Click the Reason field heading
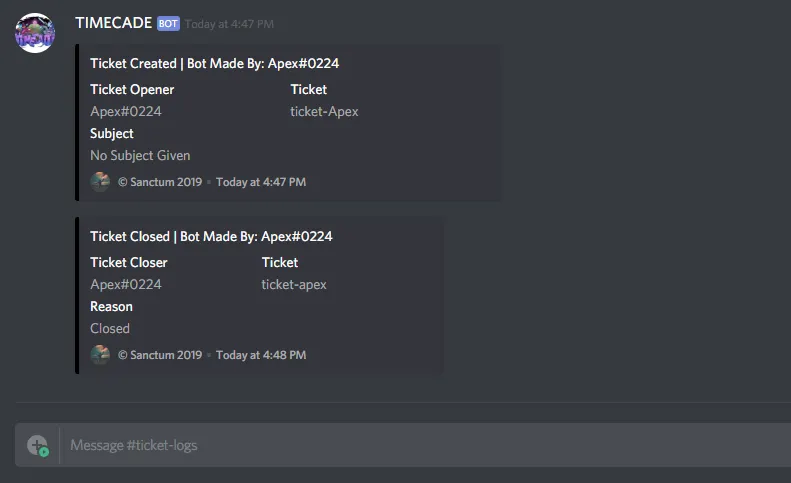The height and width of the screenshot is (483, 791). 111,307
